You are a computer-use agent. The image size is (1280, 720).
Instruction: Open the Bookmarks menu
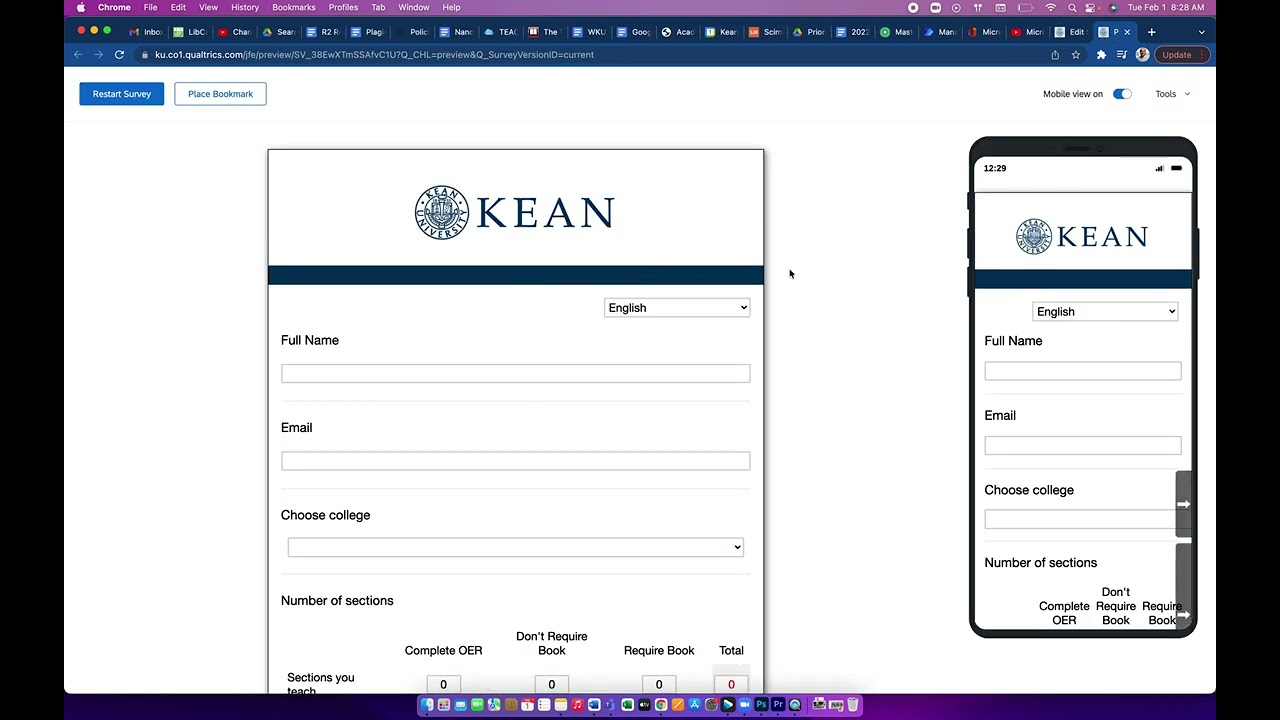pos(294,7)
